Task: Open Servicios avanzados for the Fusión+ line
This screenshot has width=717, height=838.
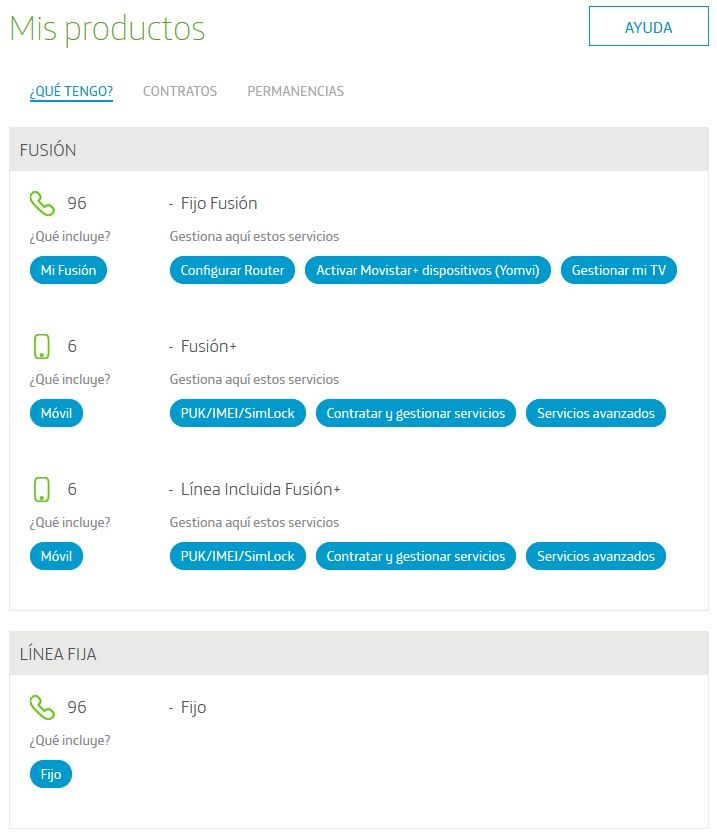Action: click(596, 413)
